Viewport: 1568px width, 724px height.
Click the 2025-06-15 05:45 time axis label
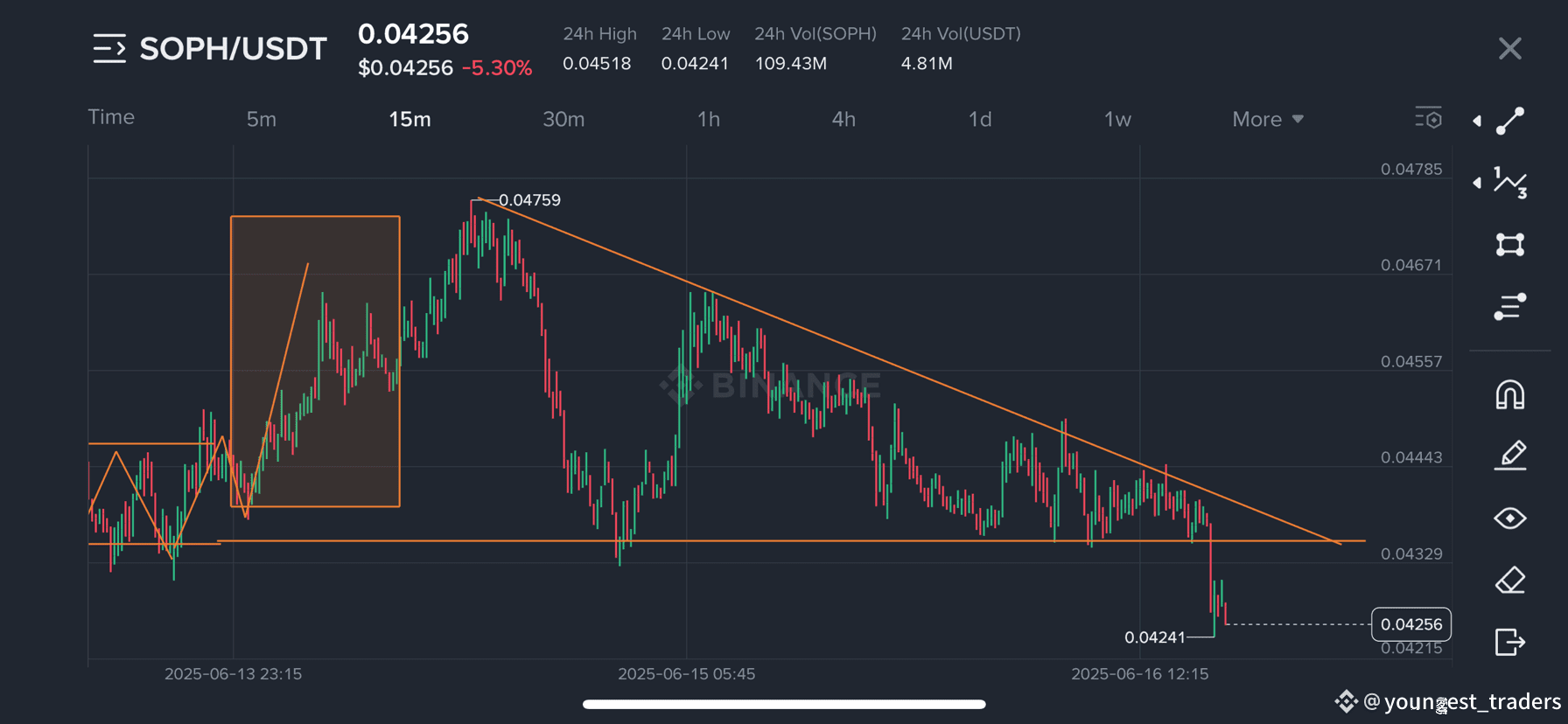tap(687, 674)
